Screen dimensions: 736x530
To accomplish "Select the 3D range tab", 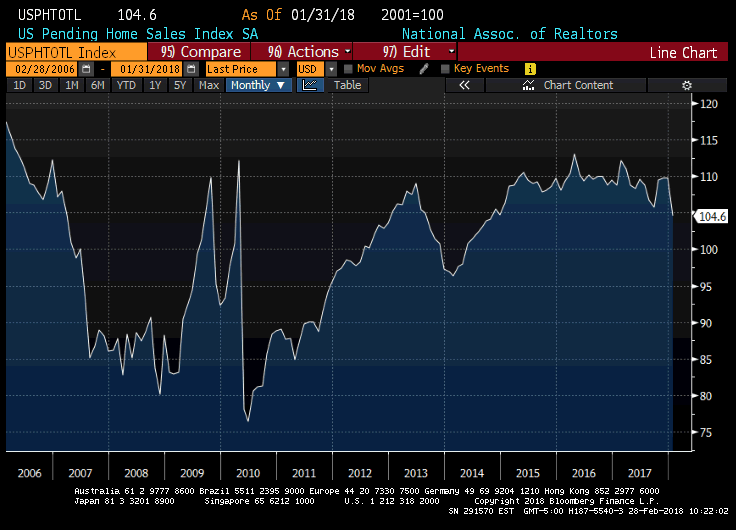I will [45, 85].
